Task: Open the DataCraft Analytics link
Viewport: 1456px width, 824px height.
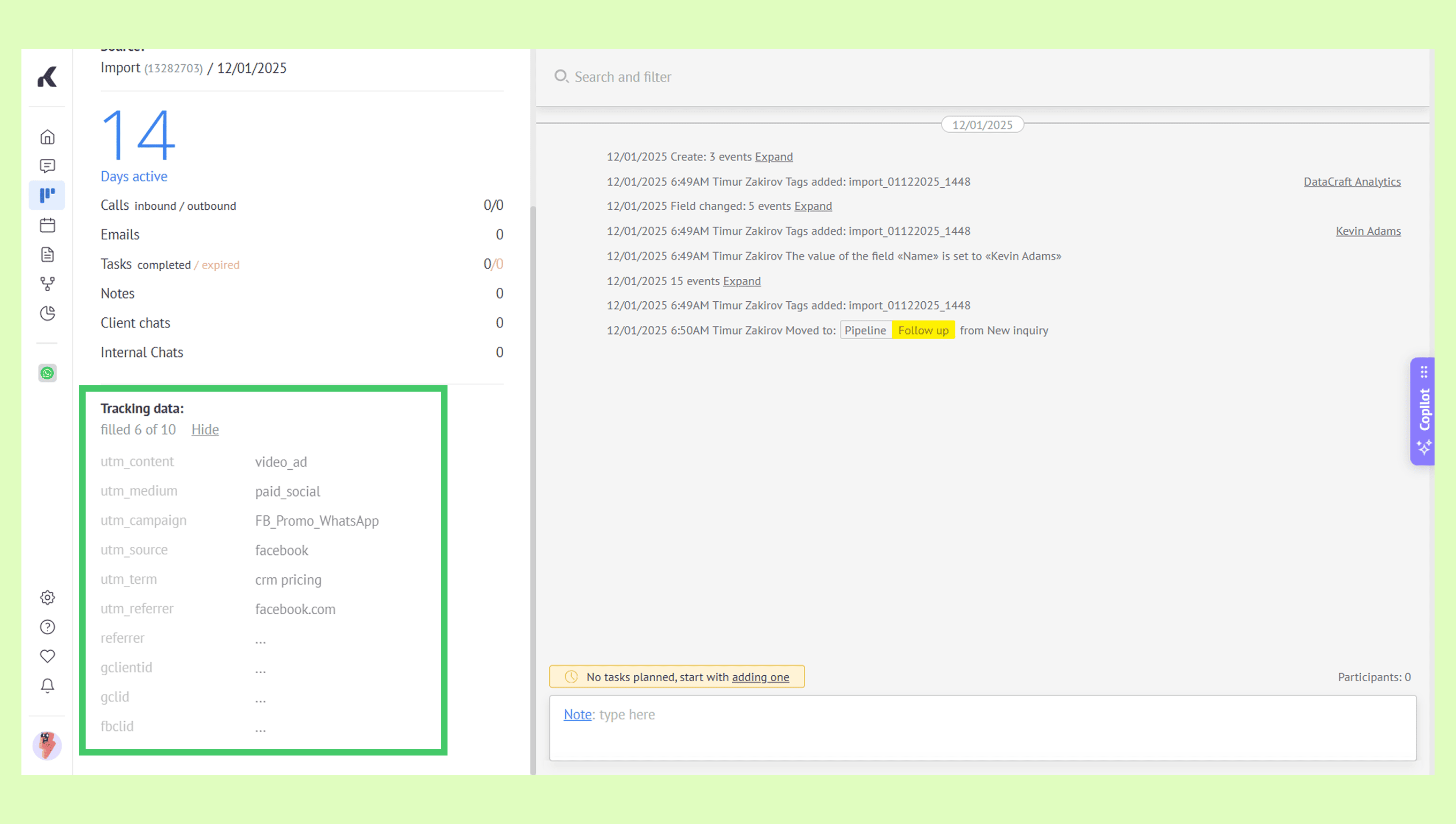Action: click(x=1352, y=182)
